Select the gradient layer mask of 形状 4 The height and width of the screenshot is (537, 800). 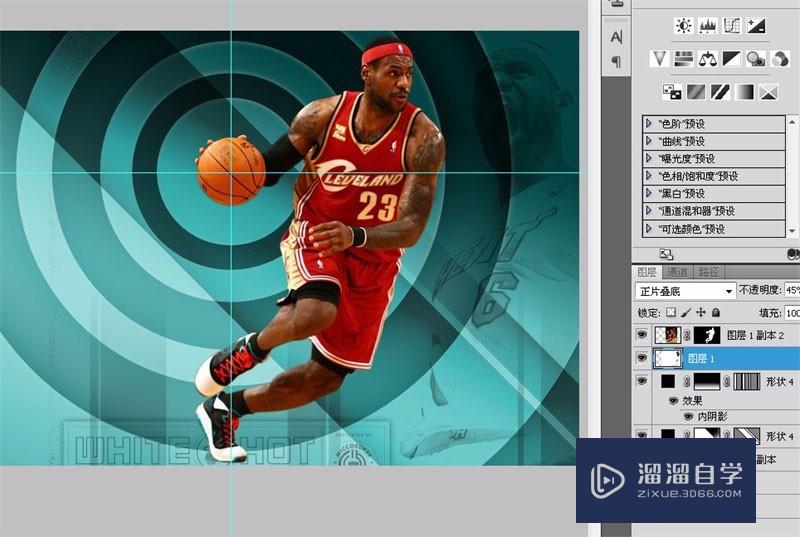click(x=707, y=381)
